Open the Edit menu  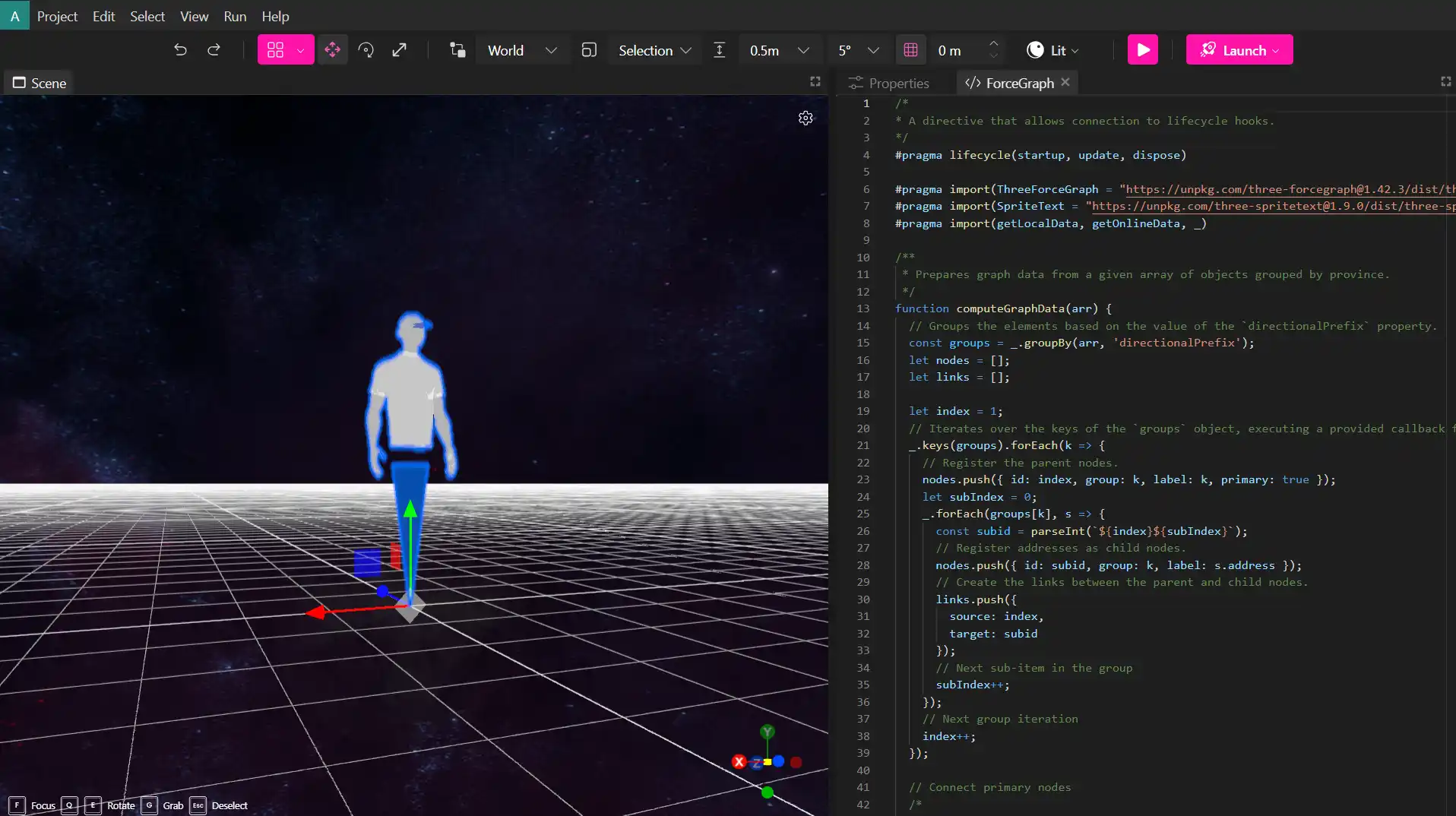click(x=103, y=16)
